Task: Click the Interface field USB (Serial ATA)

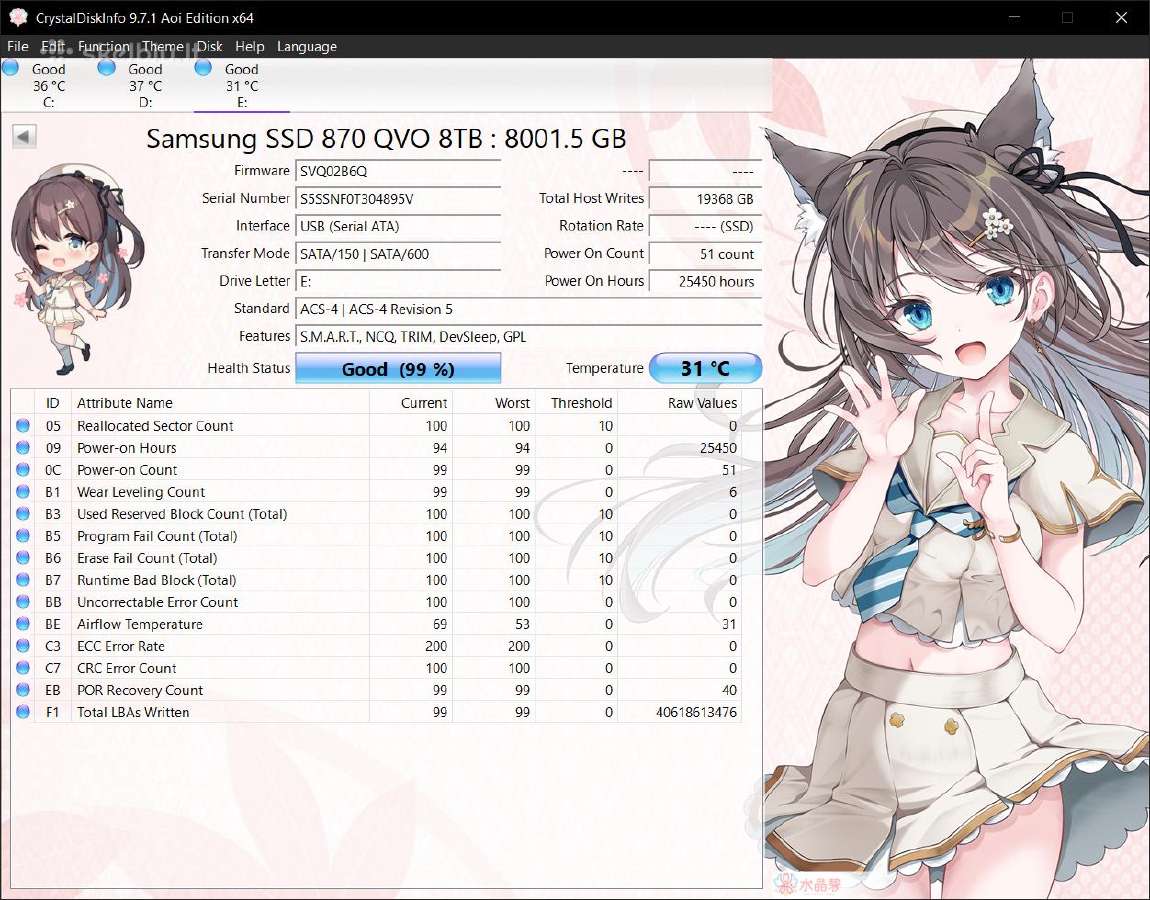Action: point(398,226)
